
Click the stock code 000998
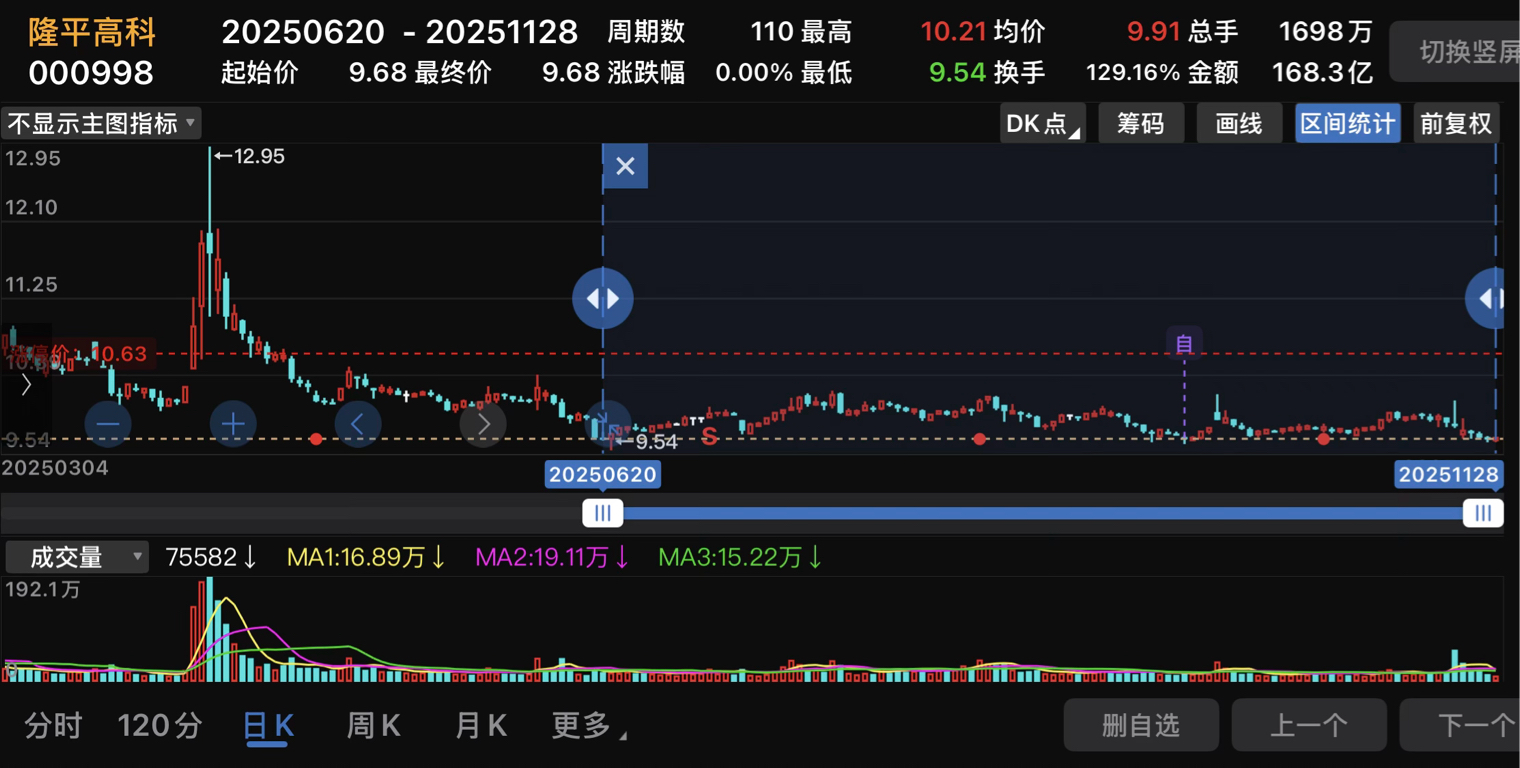(91, 72)
